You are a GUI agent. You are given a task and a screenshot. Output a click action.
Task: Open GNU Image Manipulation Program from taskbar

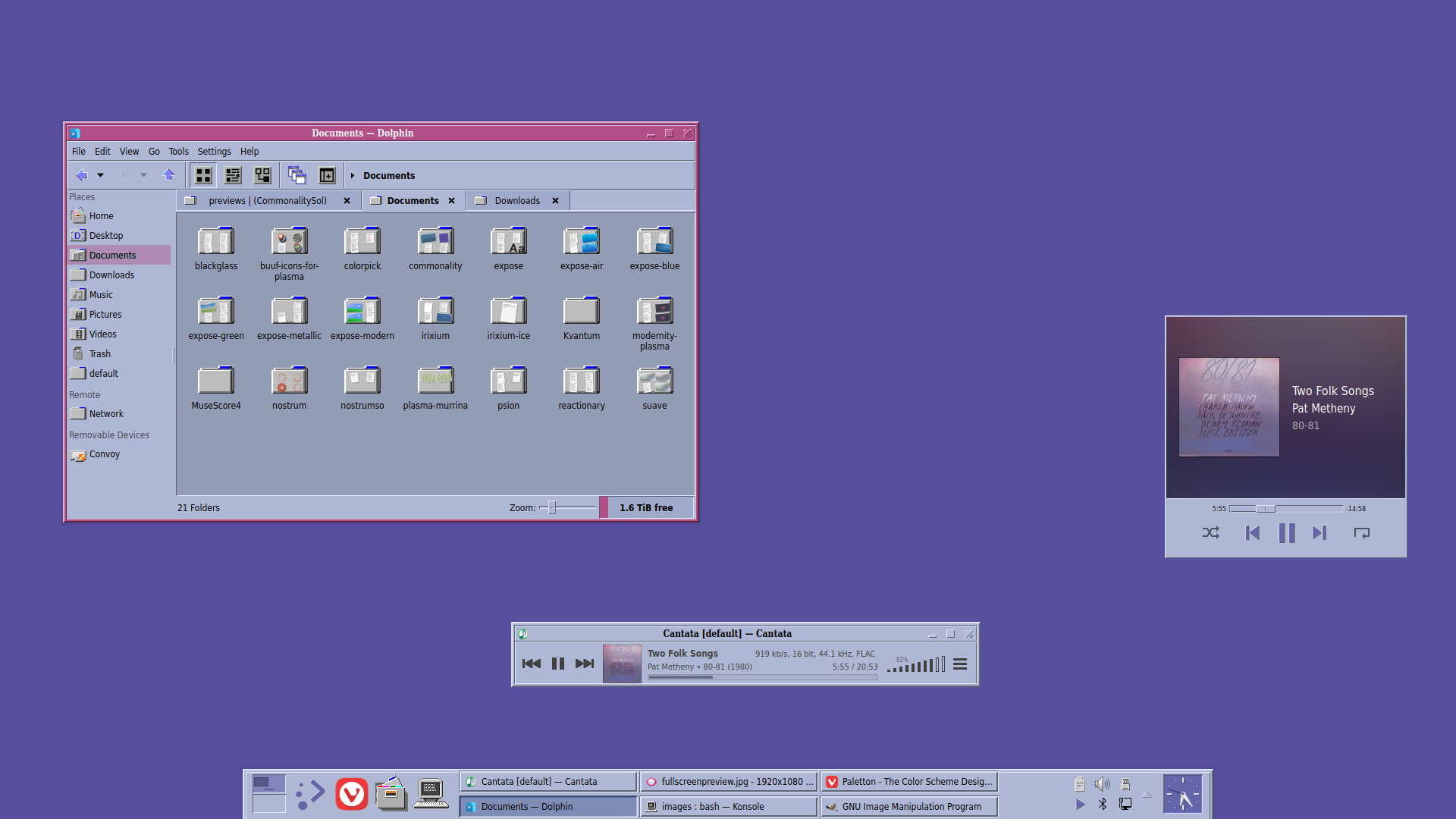[908, 806]
